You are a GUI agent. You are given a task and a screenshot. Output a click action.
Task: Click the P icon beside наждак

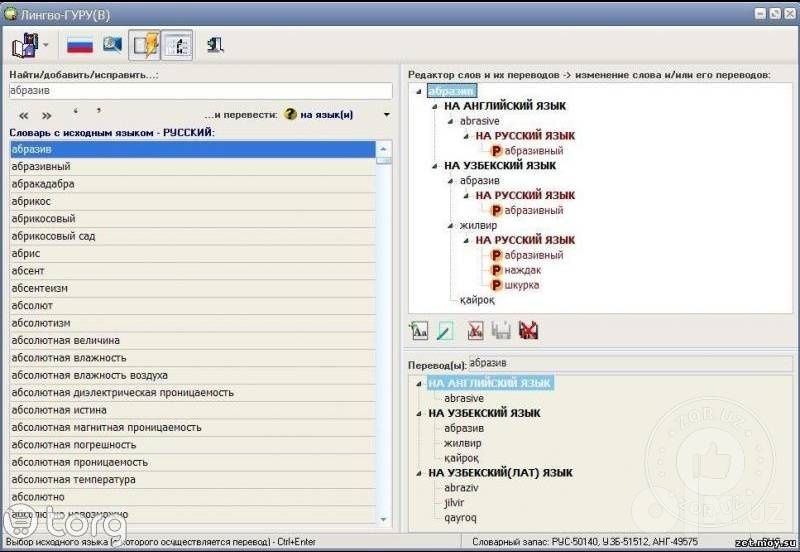(496, 270)
